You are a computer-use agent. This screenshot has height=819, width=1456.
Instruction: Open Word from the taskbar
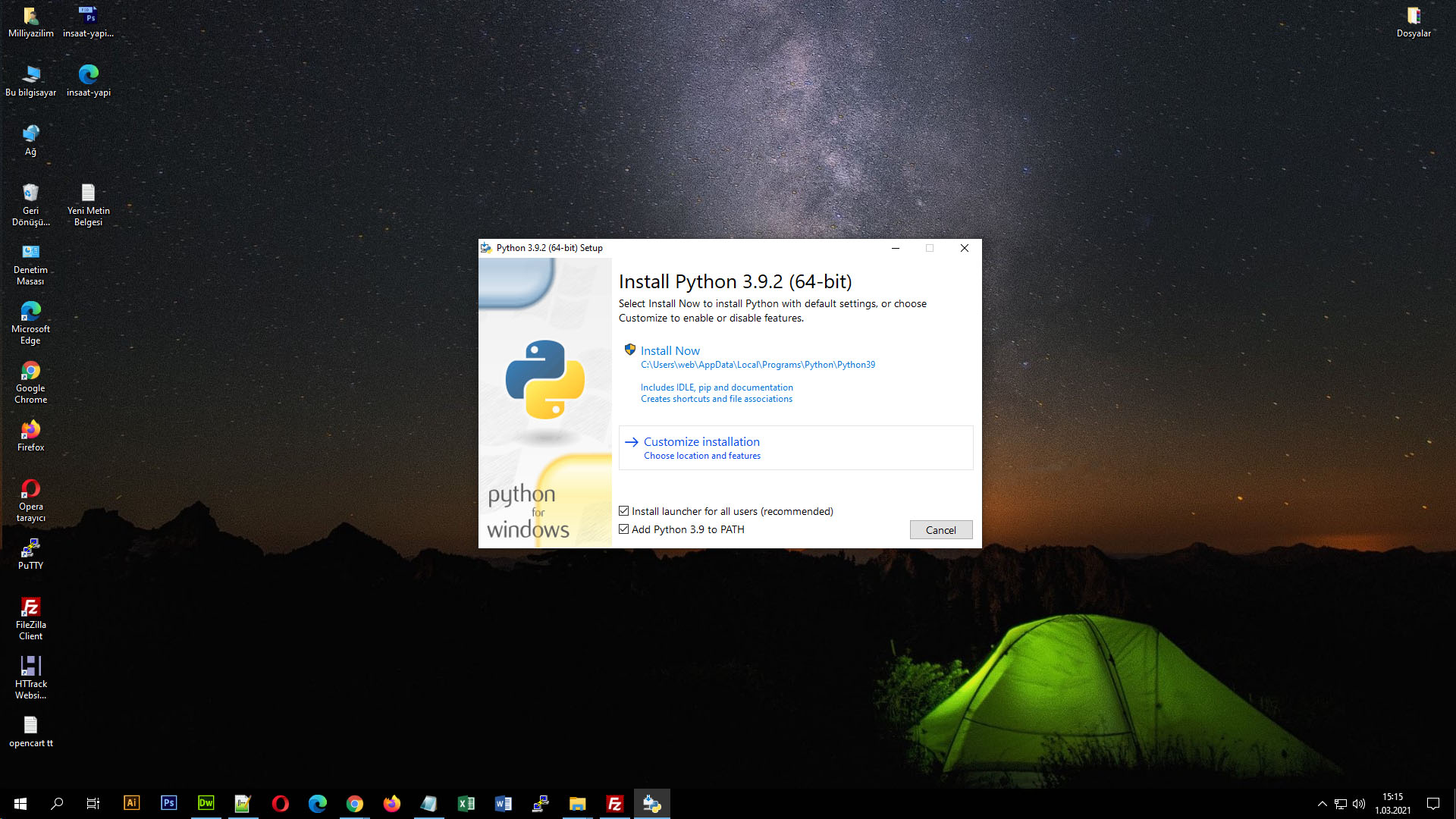(503, 803)
